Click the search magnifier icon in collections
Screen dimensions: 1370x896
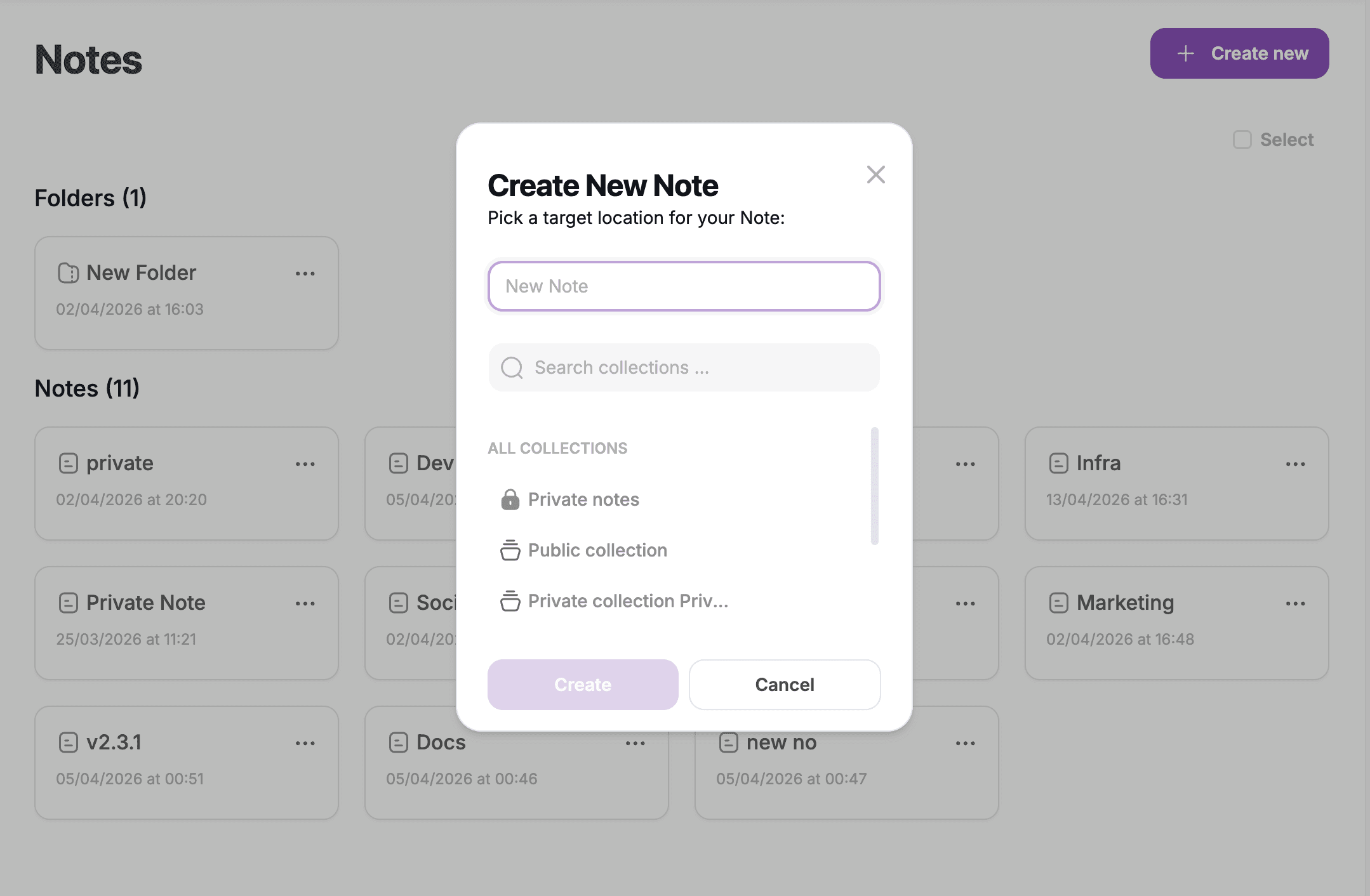pyautogui.click(x=512, y=367)
